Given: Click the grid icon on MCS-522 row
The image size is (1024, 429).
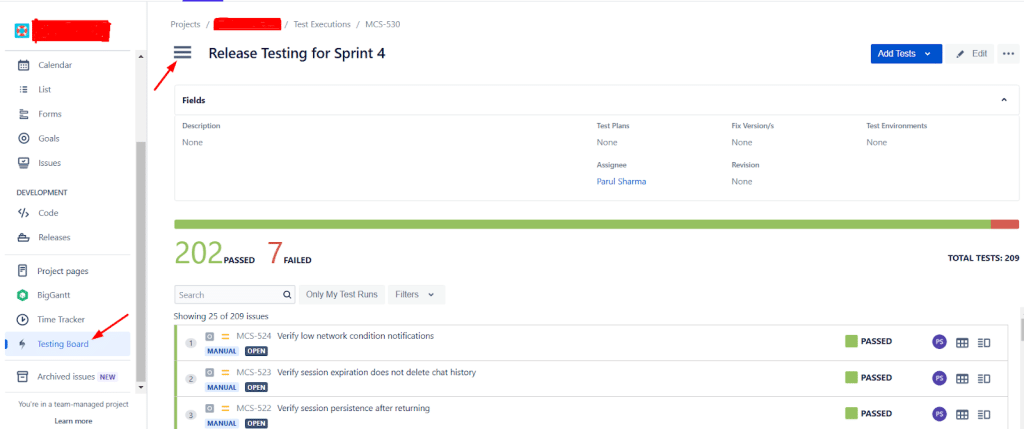Looking at the screenshot, I should click(x=962, y=414).
